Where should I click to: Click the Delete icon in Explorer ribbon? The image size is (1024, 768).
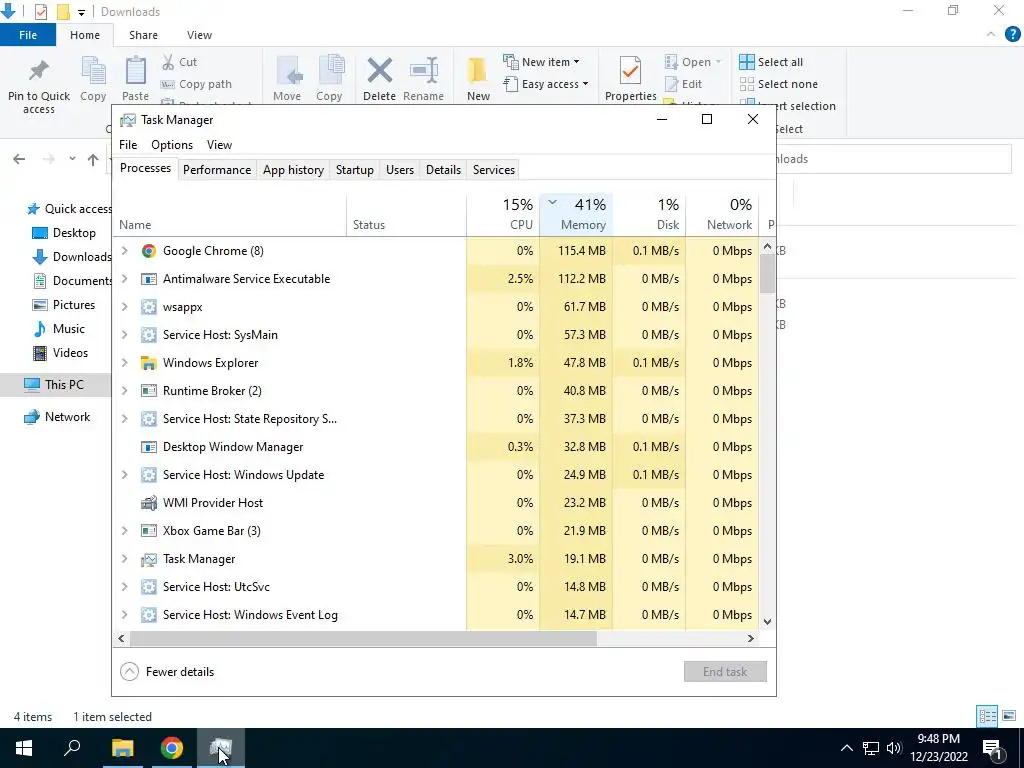pos(379,71)
